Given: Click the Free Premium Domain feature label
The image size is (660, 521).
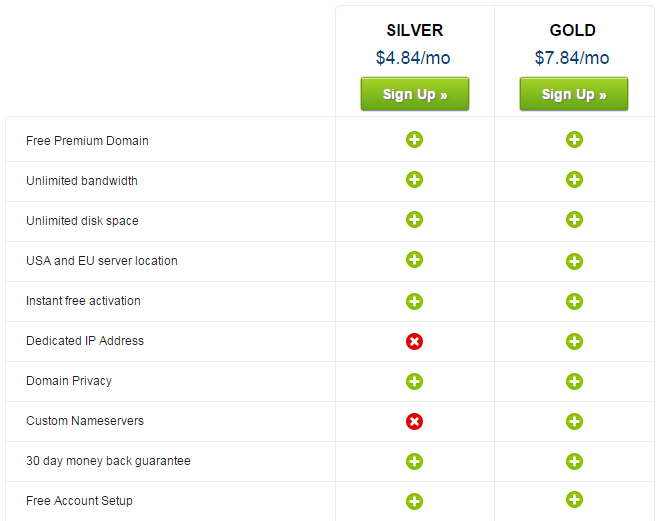Looking at the screenshot, I should click(87, 141).
